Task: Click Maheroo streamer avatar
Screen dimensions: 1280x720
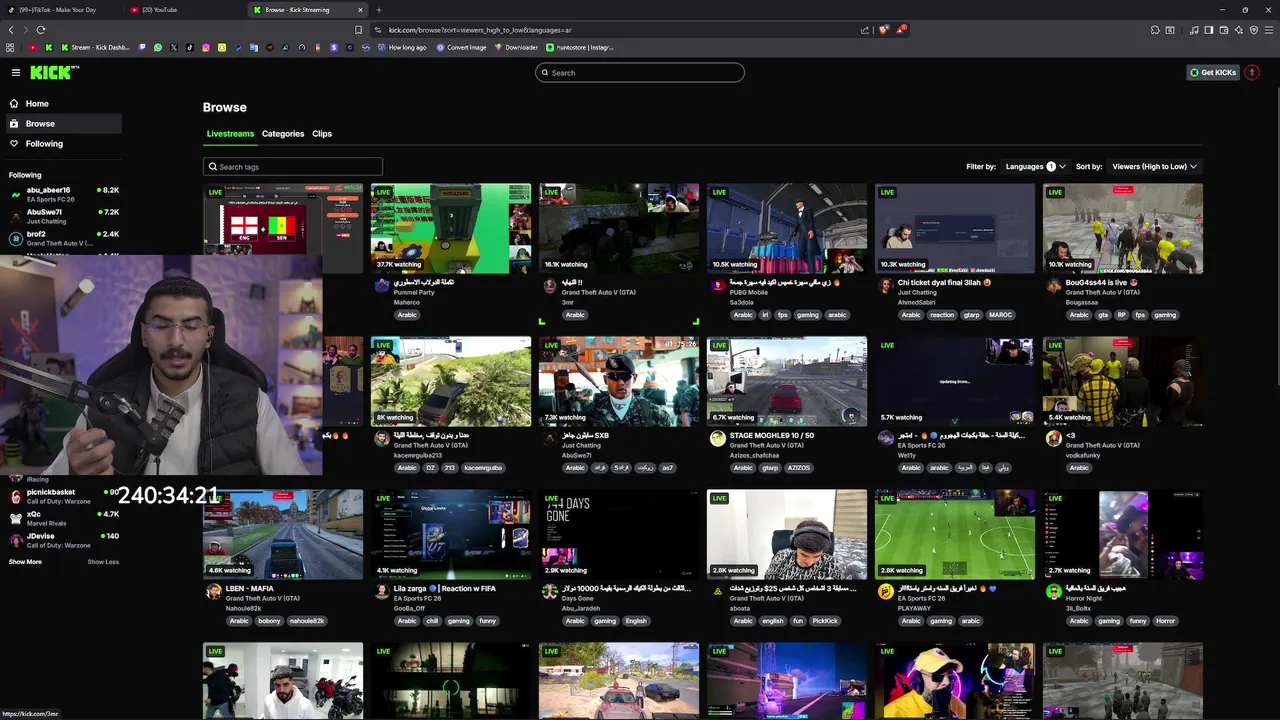Action: pyautogui.click(x=381, y=286)
